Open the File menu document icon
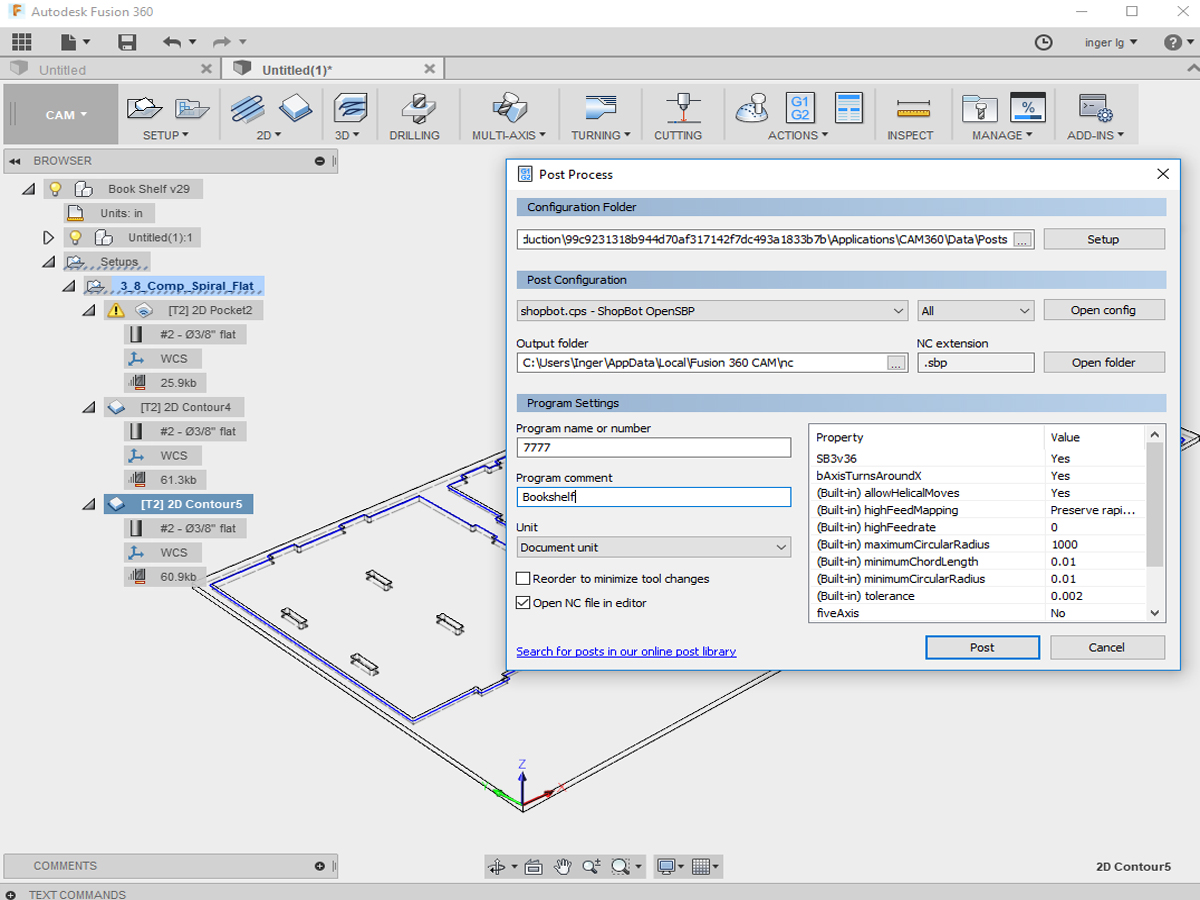 69,42
